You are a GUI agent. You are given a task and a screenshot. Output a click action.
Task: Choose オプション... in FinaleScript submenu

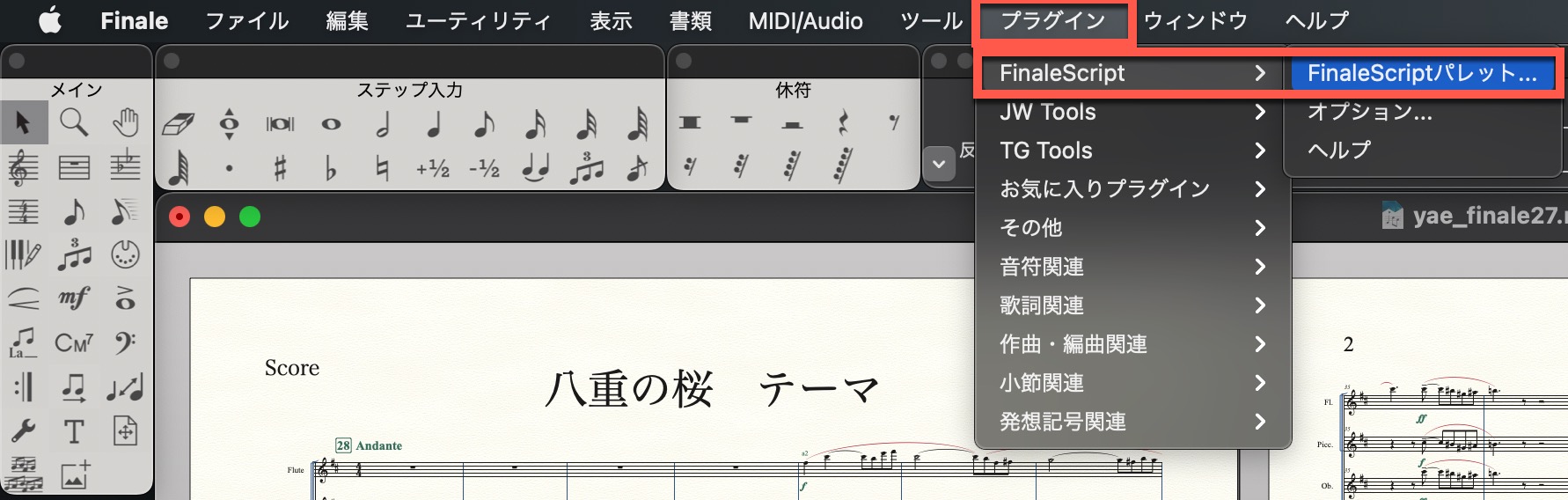click(x=1422, y=112)
